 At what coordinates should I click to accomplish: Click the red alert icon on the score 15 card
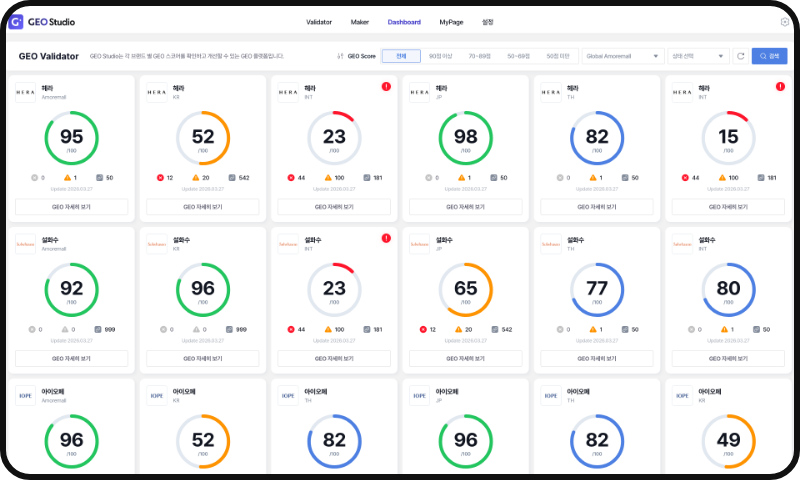pos(780,87)
